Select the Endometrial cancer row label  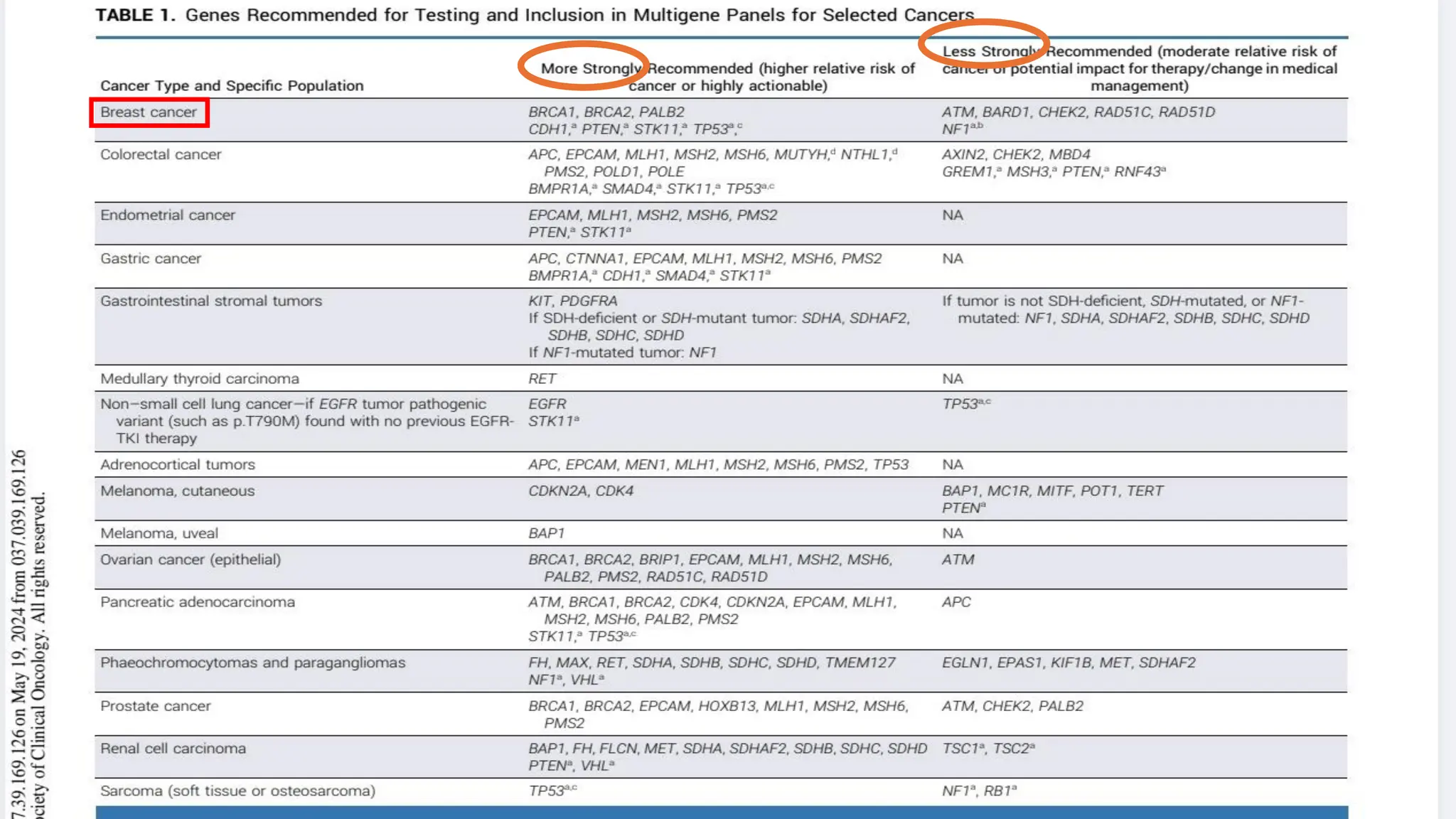click(168, 215)
